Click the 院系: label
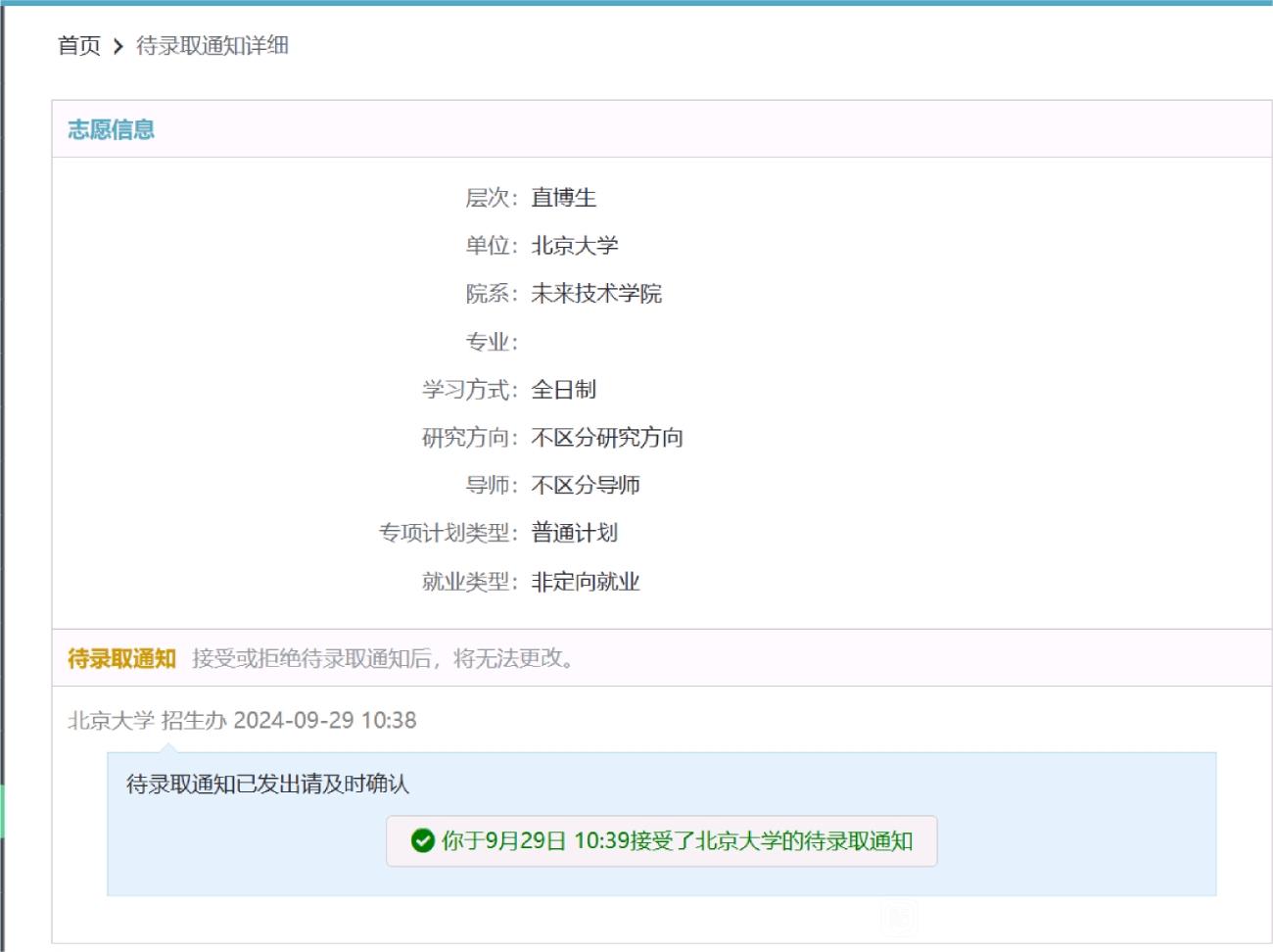Image resolution: width=1273 pixels, height=952 pixels. (492, 294)
